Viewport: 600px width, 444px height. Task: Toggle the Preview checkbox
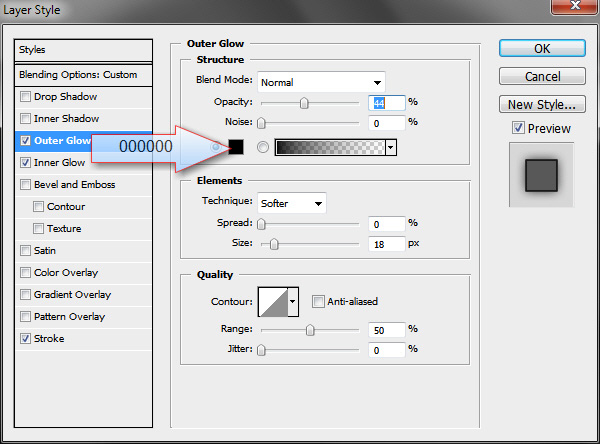pyautogui.click(x=518, y=128)
